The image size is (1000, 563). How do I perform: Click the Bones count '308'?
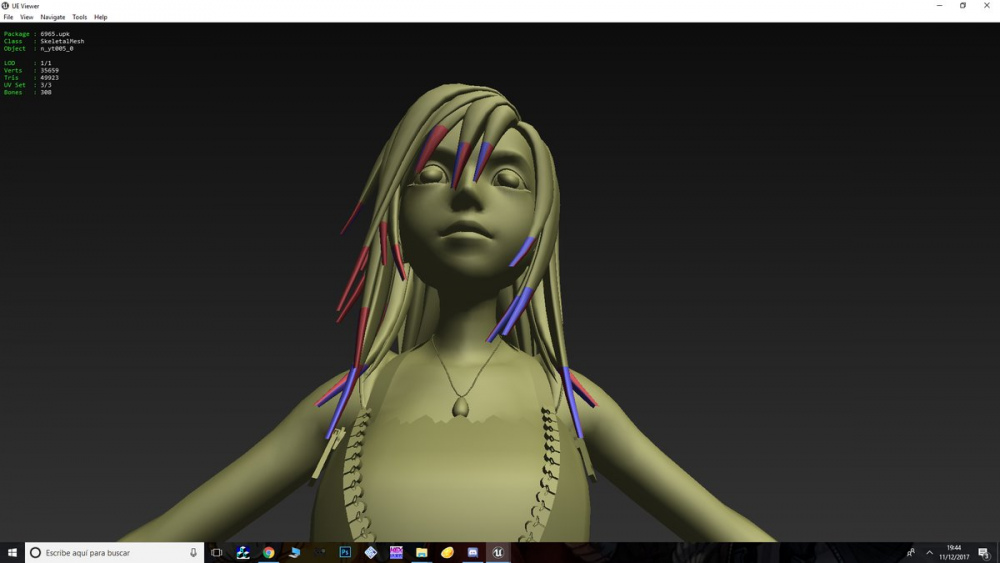[46, 92]
